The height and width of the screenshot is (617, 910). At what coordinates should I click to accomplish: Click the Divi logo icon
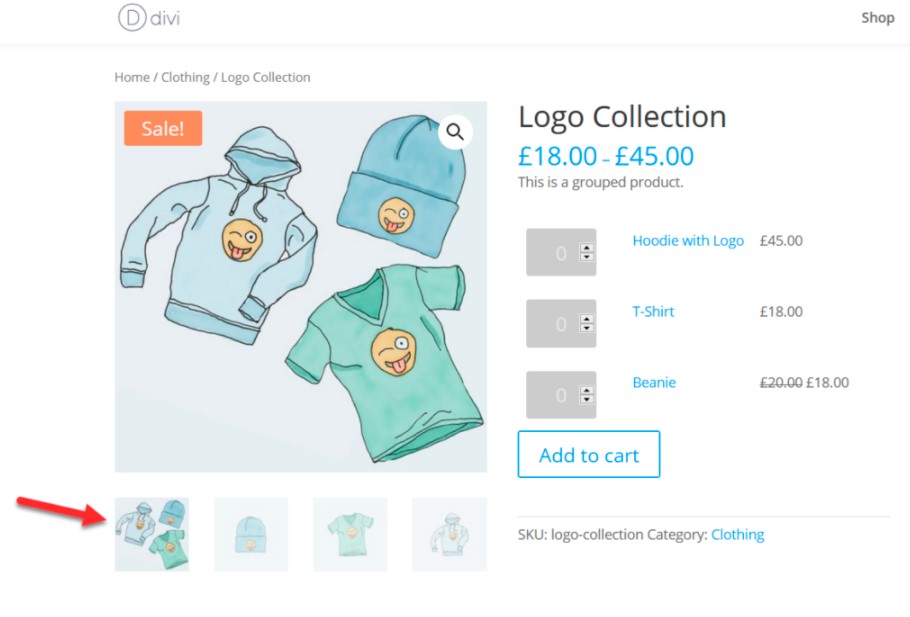coord(131,18)
